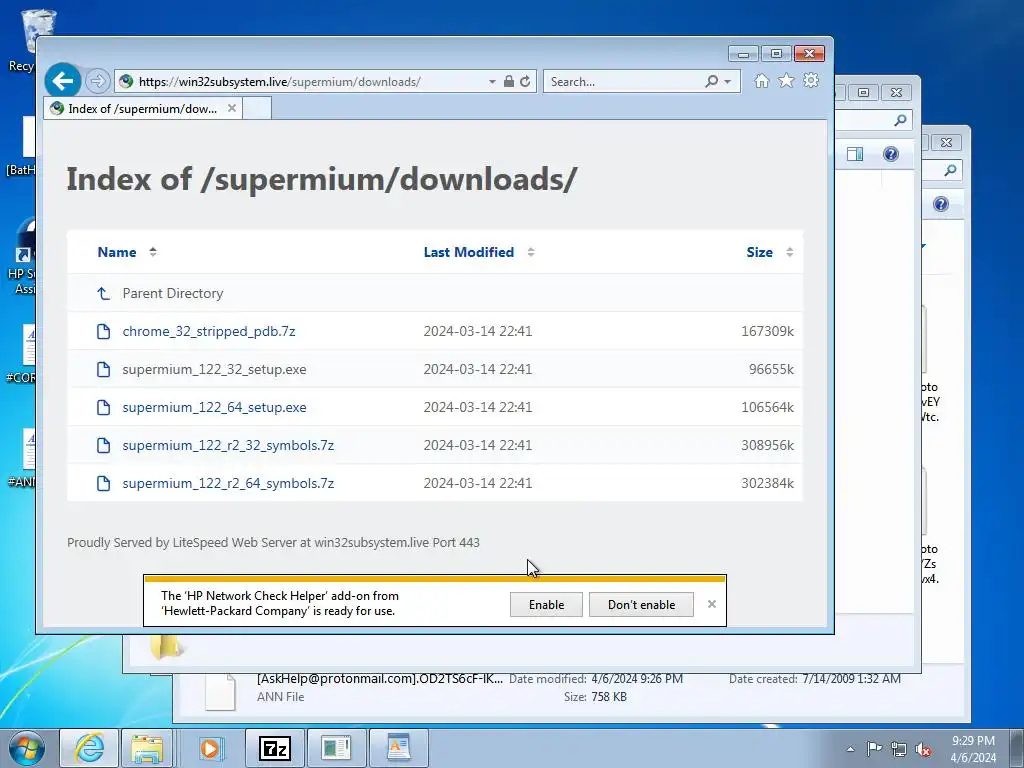Click the magnifier search icon in search box
Viewport: 1024px width, 768px height.
[712, 82]
